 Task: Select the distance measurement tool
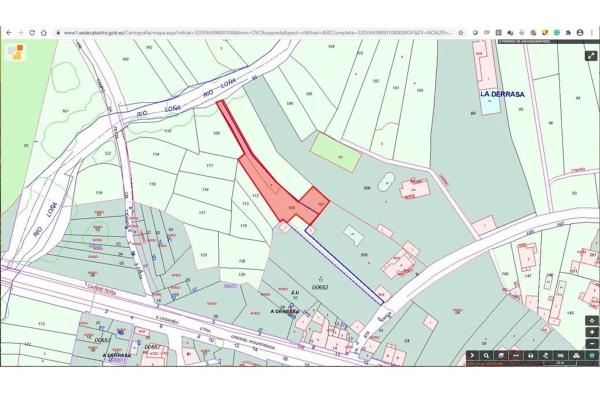pos(516,355)
